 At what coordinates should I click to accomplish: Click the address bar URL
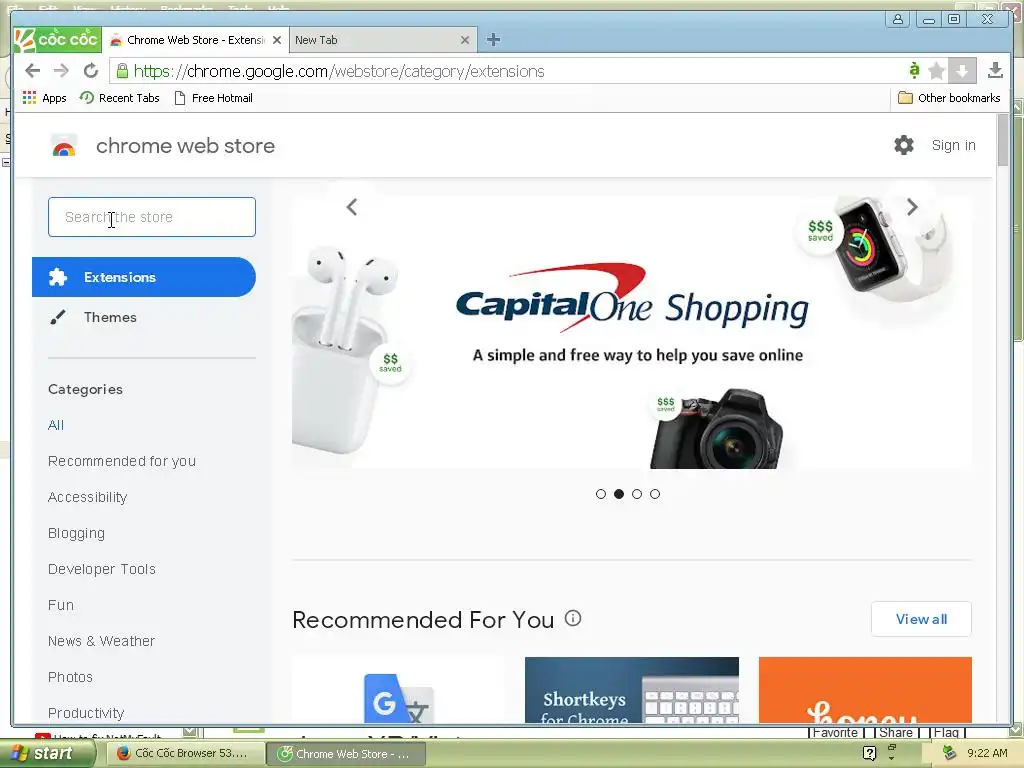(339, 71)
